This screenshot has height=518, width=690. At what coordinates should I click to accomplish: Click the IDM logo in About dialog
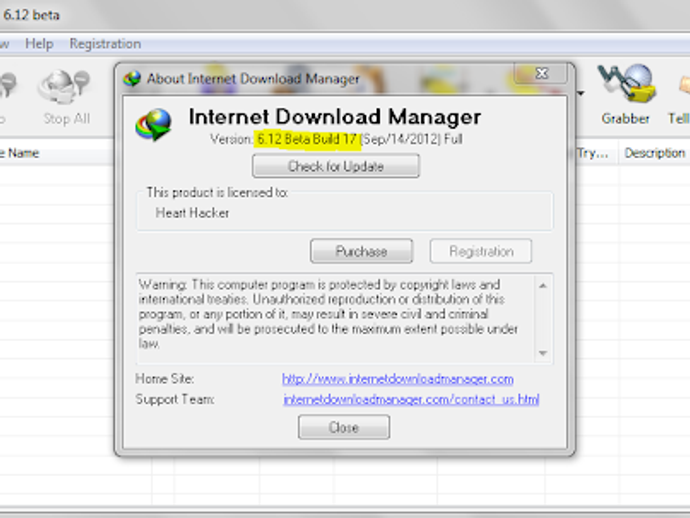(x=154, y=125)
